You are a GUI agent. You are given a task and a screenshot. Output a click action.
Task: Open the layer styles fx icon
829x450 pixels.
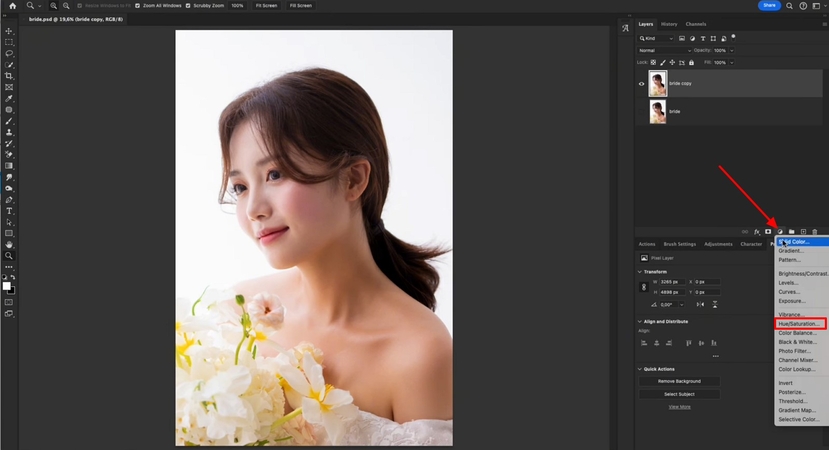(x=757, y=231)
